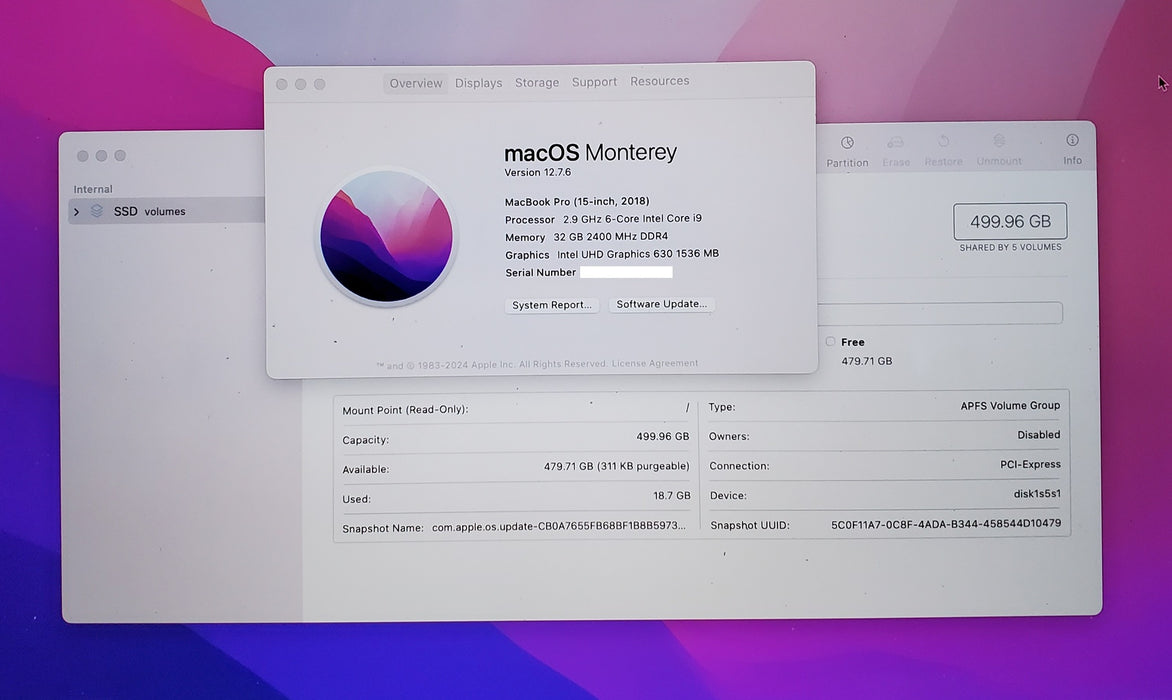Open the Storage tab
The height and width of the screenshot is (700, 1172).
[537, 82]
